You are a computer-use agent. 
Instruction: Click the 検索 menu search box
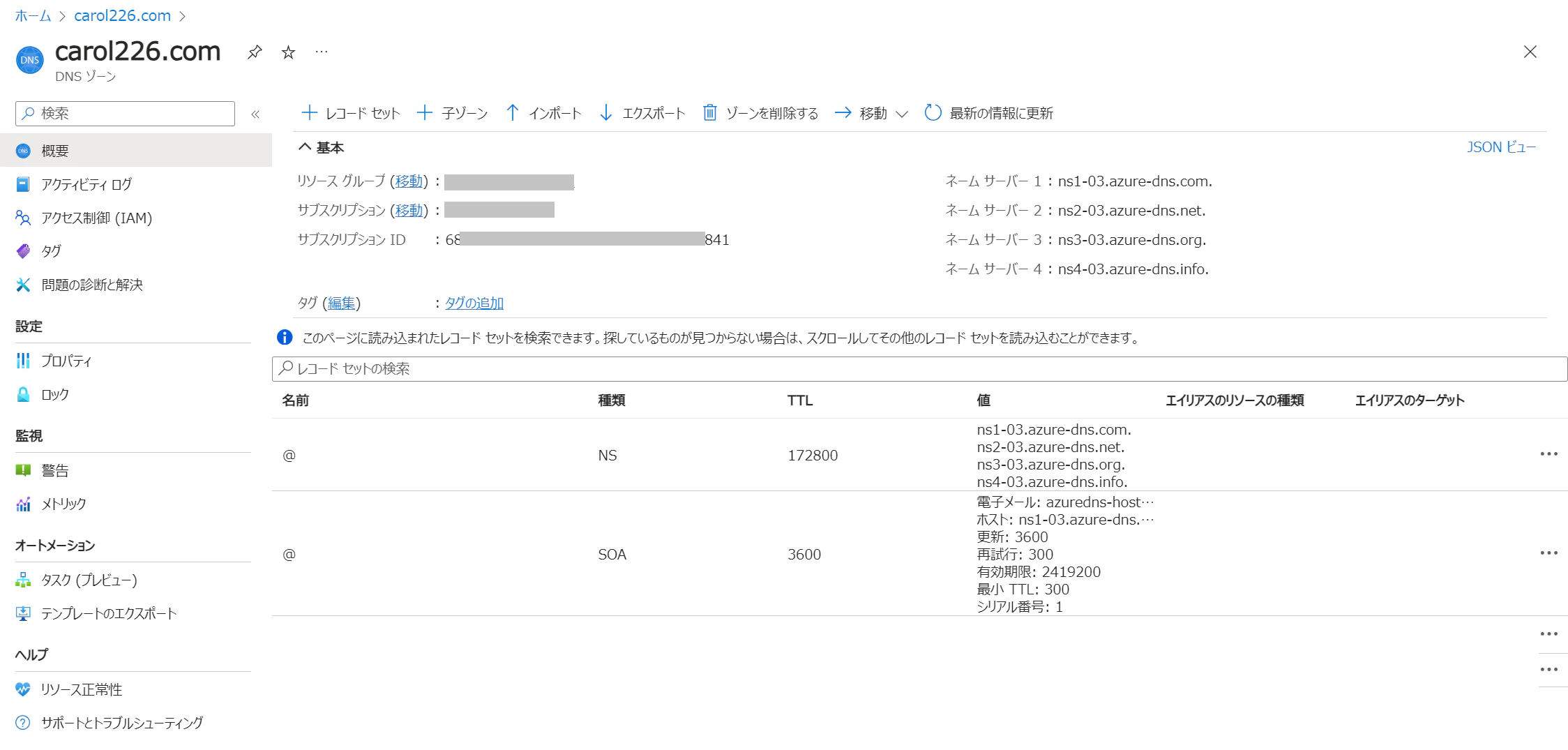126,113
